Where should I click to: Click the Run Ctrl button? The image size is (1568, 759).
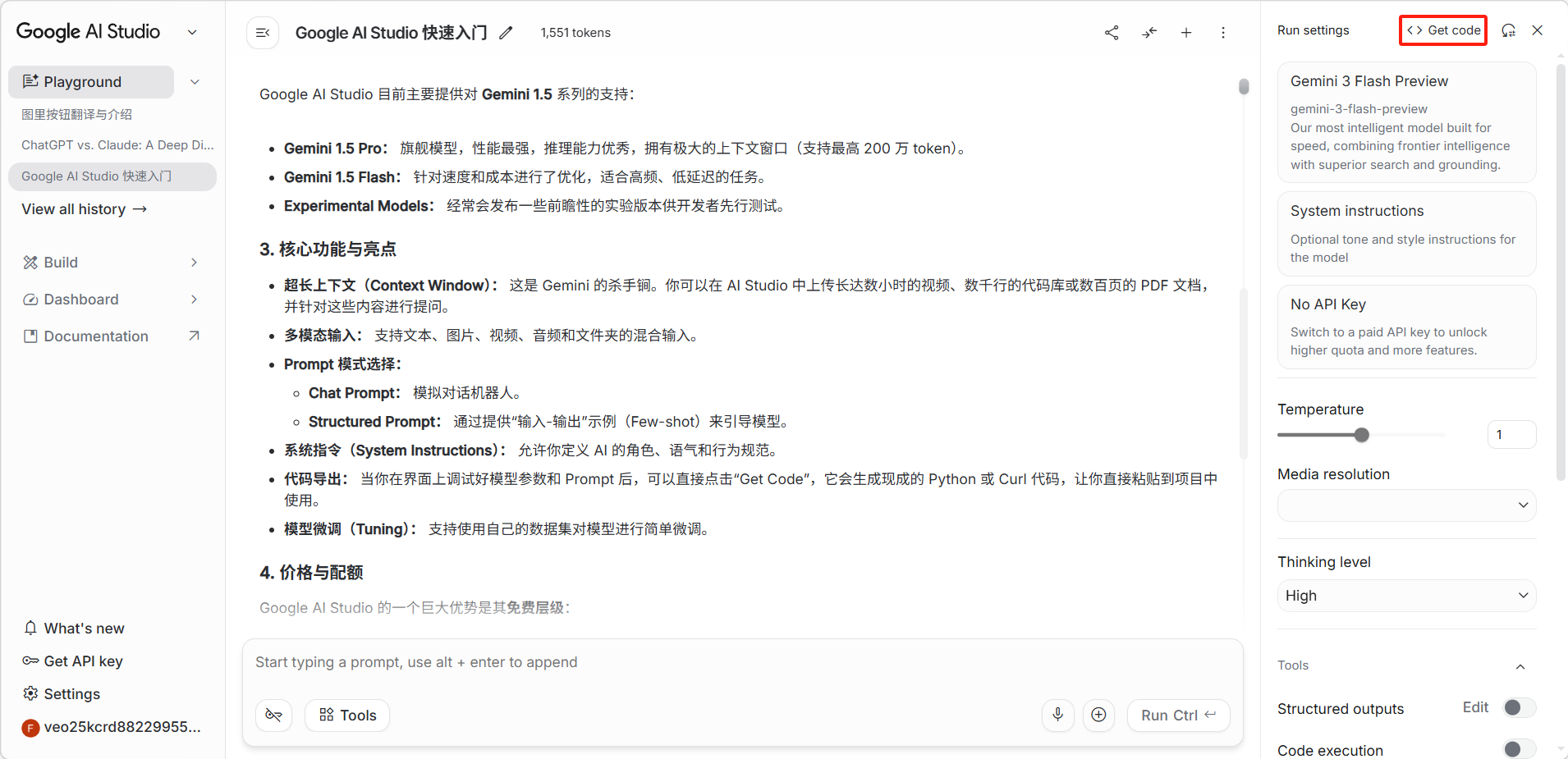[x=1178, y=715]
